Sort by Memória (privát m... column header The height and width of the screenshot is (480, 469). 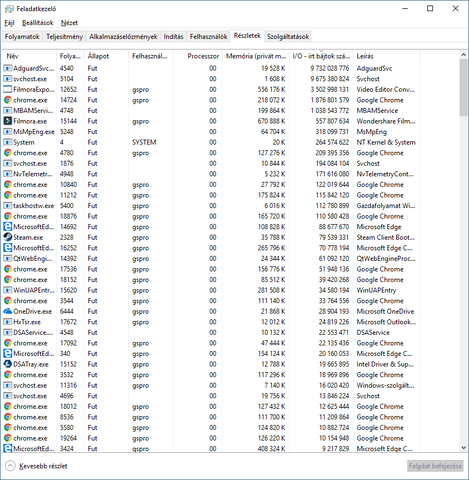256,56
